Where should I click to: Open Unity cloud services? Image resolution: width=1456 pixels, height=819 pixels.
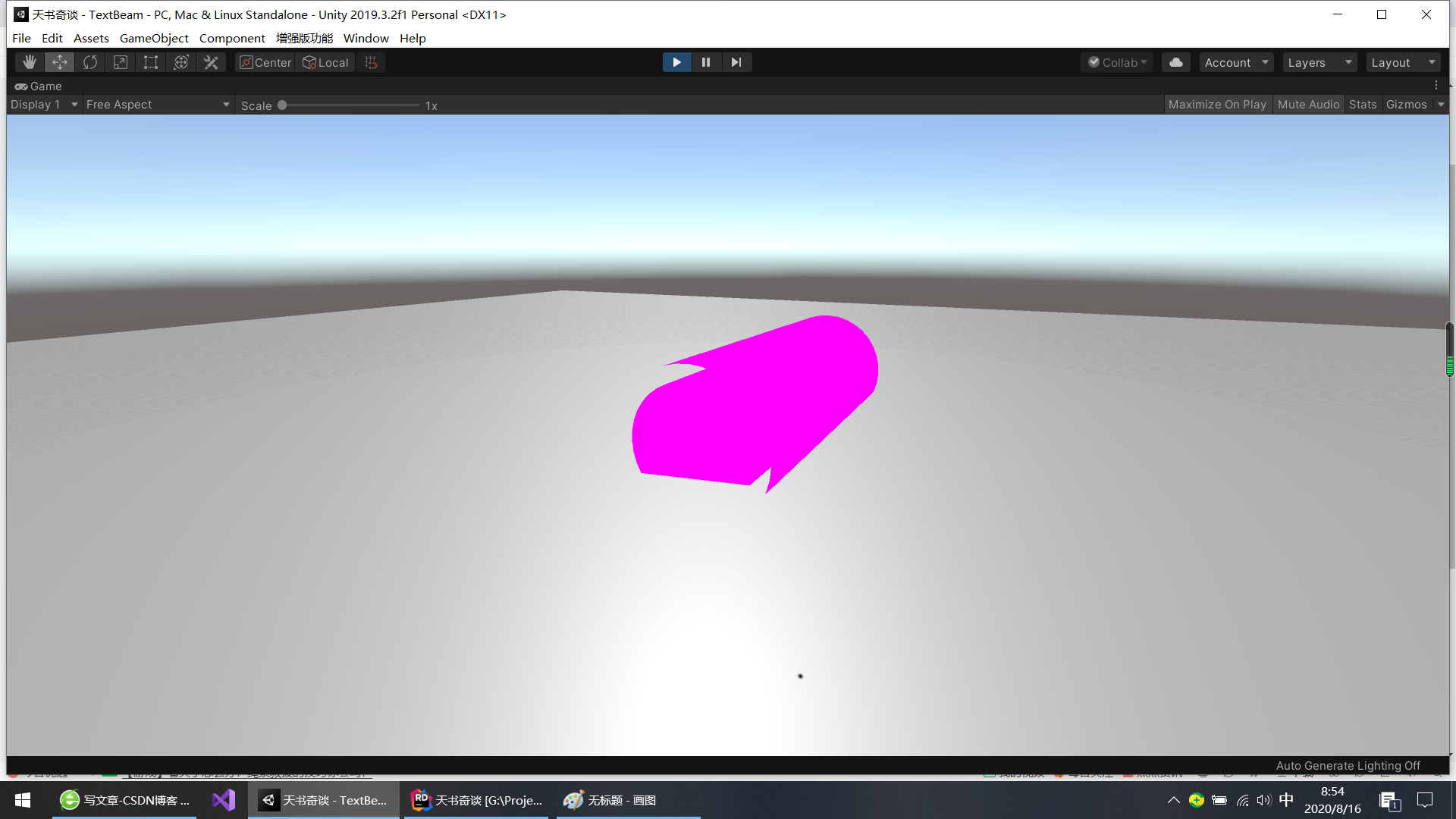(x=1175, y=62)
